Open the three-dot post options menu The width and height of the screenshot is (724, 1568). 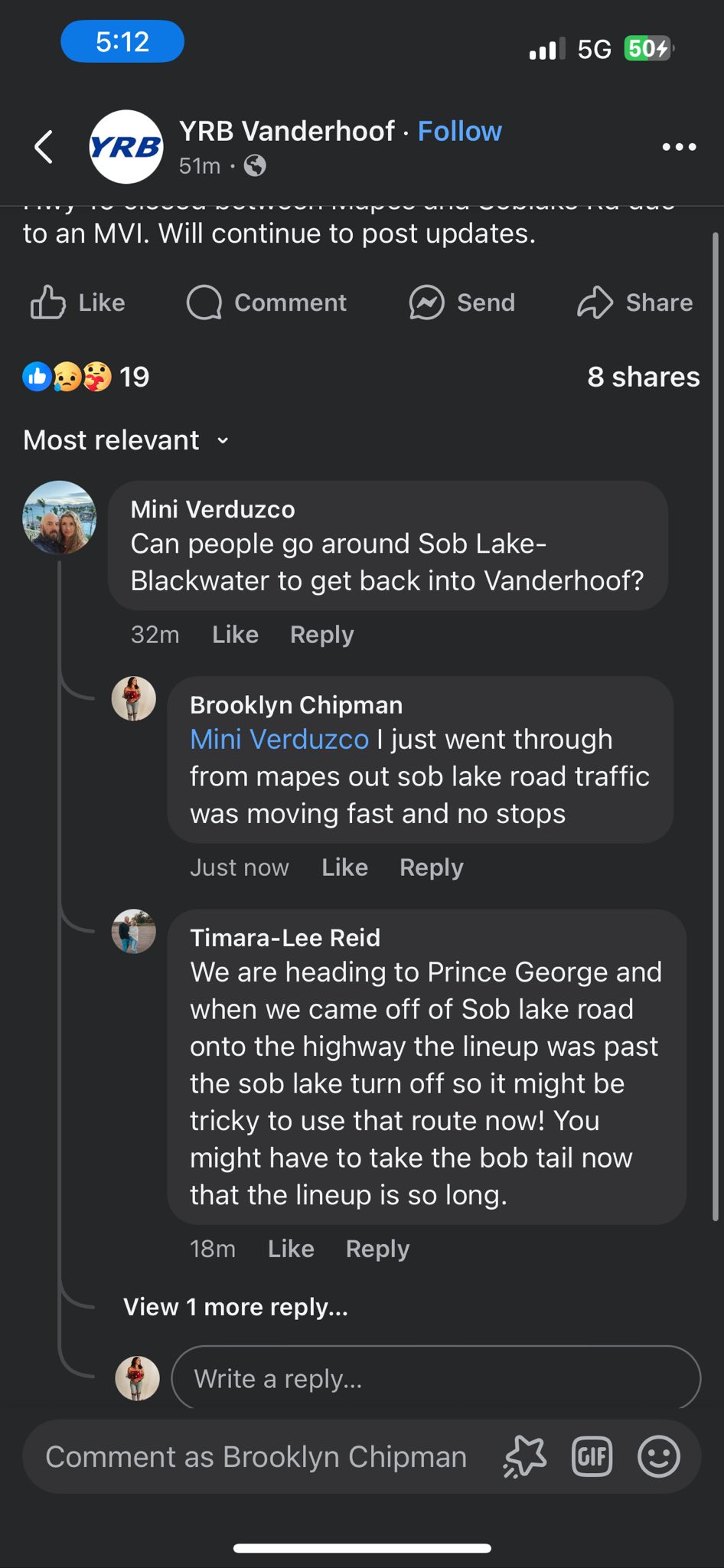(x=678, y=147)
